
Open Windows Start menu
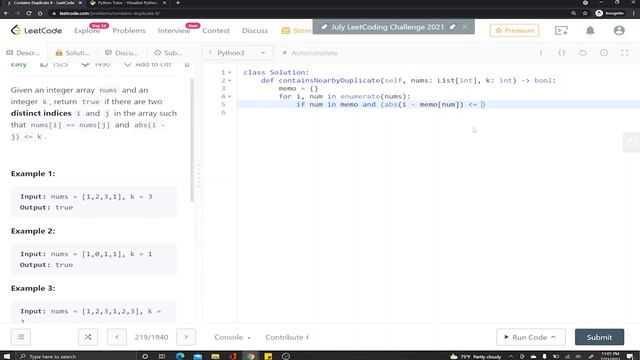(7, 356)
